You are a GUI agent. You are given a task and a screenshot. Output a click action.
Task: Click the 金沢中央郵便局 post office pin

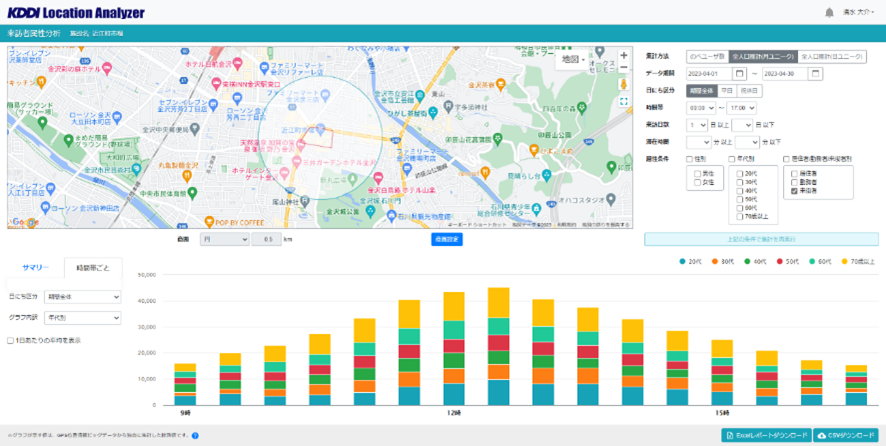194,129
